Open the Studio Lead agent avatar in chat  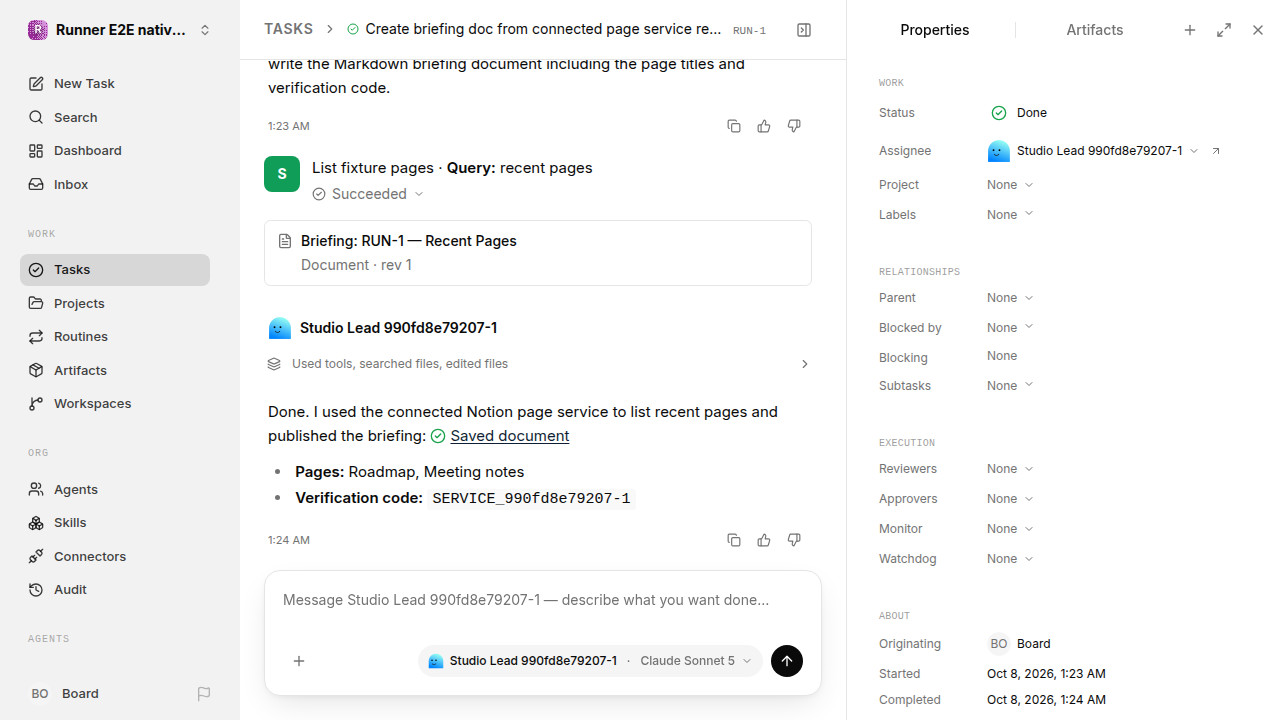point(280,328)
